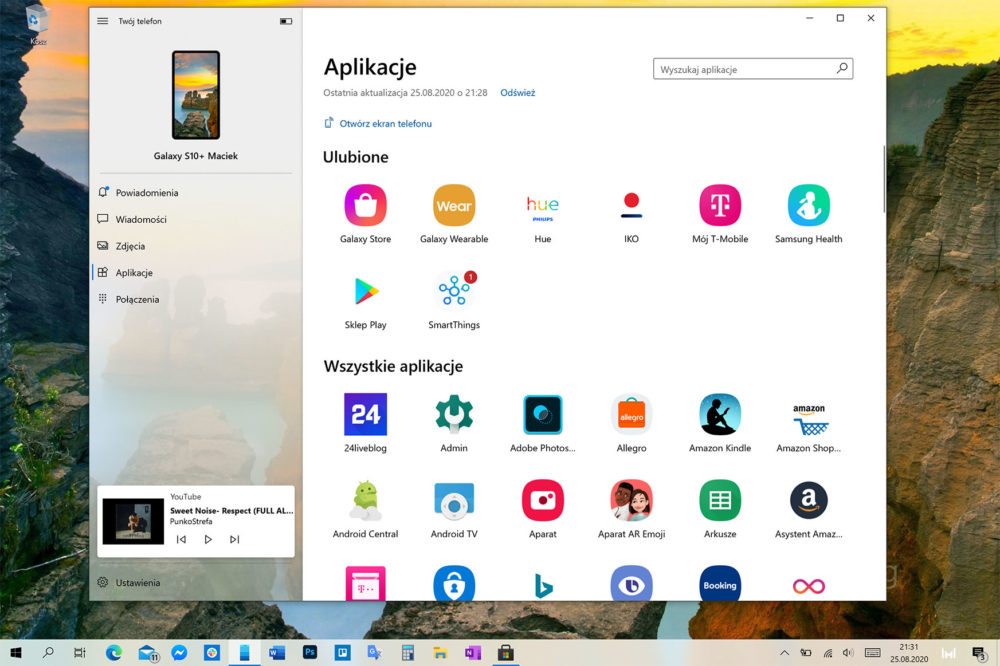Select Aplikacje in the sidebar
Screen dimensions: 1000x666
pos(196,273)
